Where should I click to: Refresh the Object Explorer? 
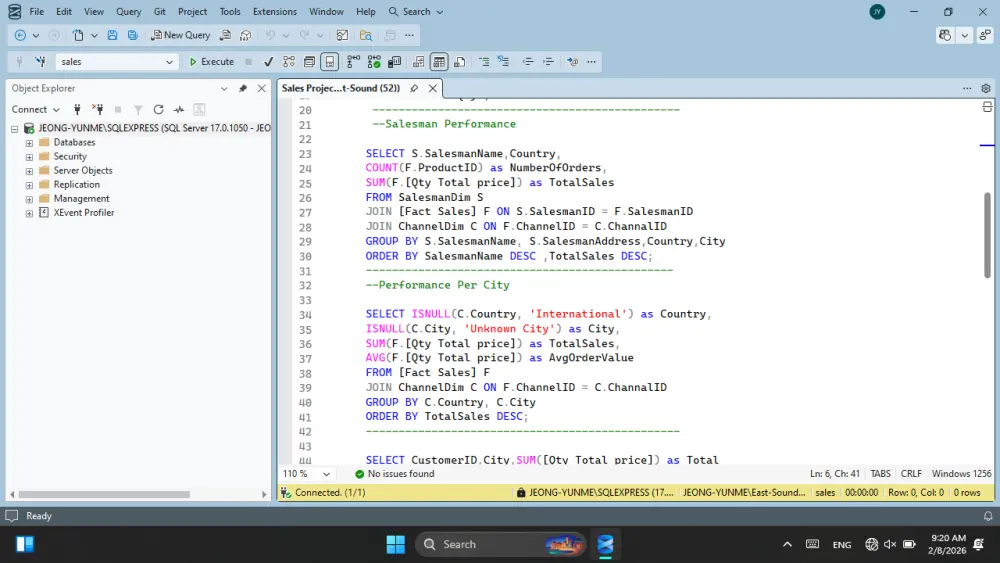158,110
